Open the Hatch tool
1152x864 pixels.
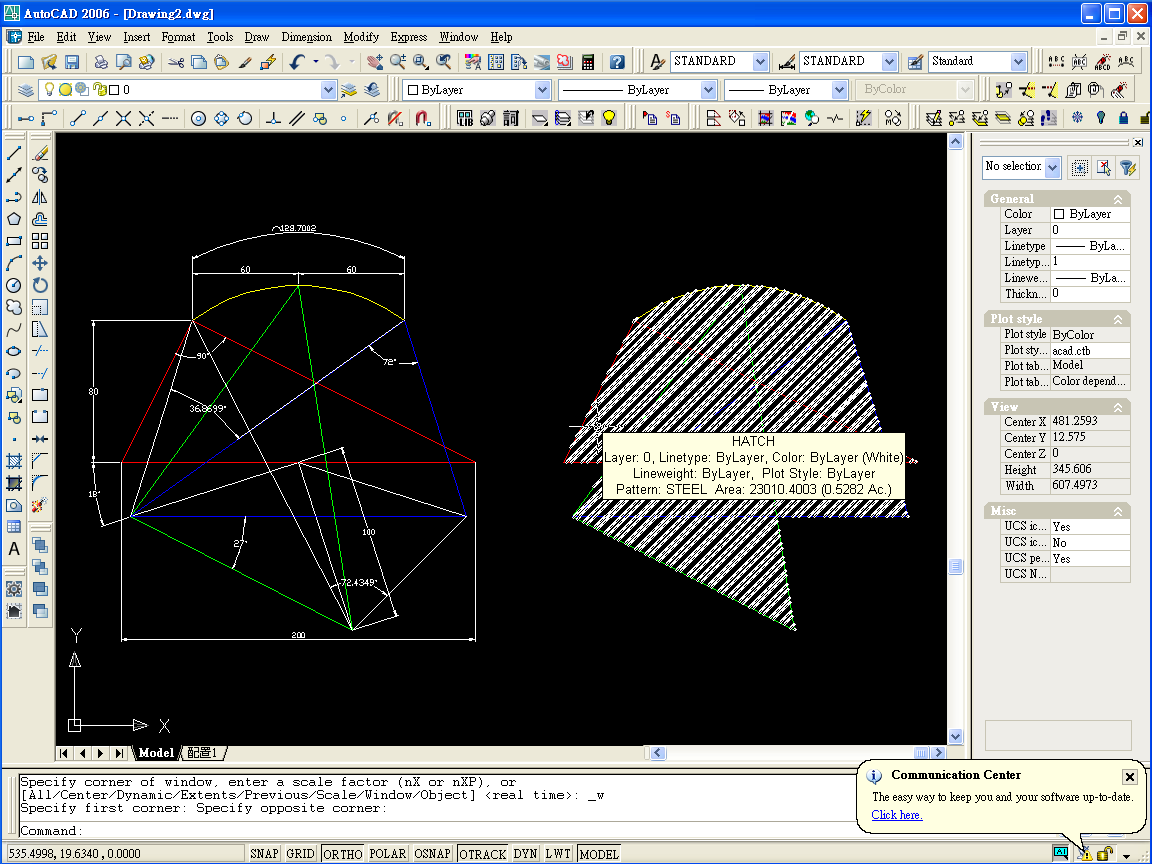[14, 461]
